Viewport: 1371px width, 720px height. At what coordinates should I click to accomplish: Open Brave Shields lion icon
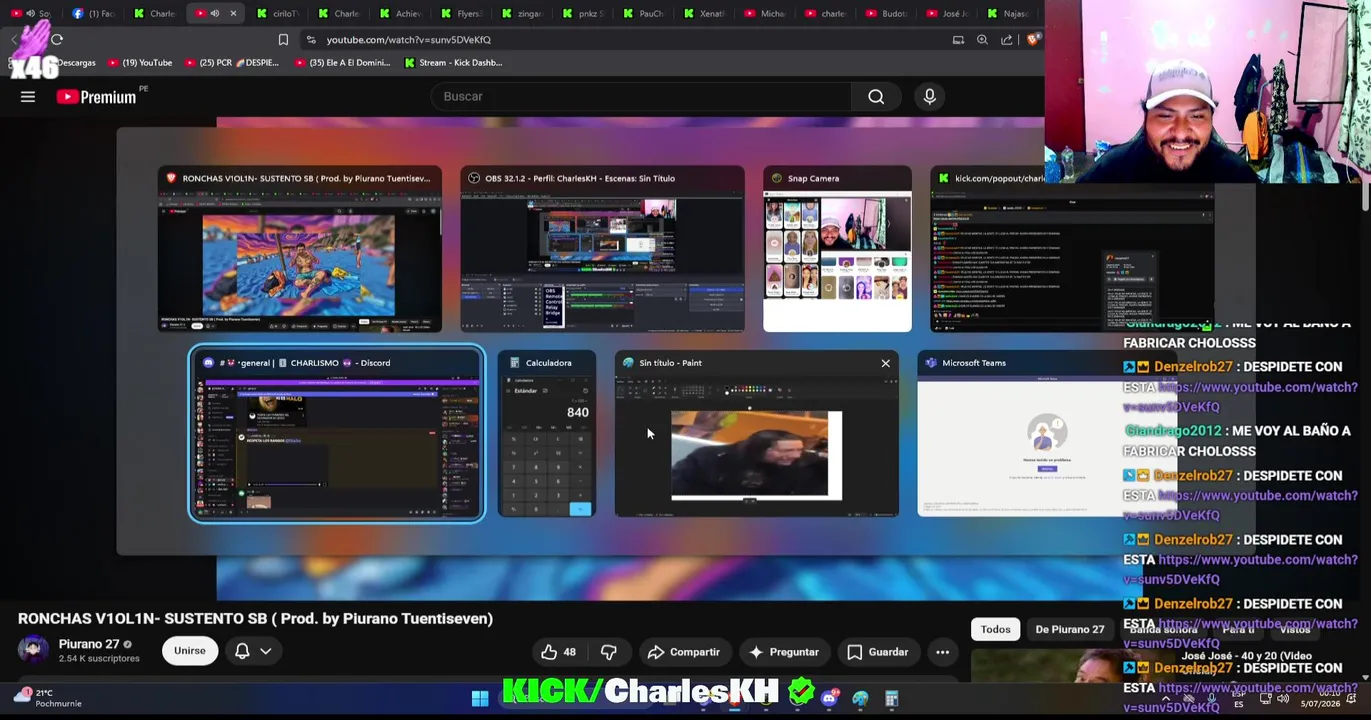pyautogui.click(x=1034, y=39)
